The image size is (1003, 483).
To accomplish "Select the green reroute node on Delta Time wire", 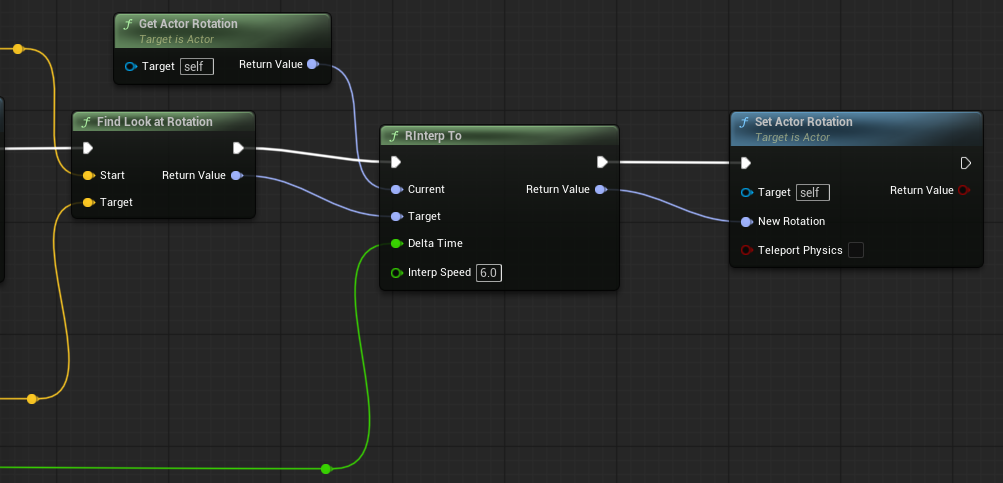I will (326, 468).
